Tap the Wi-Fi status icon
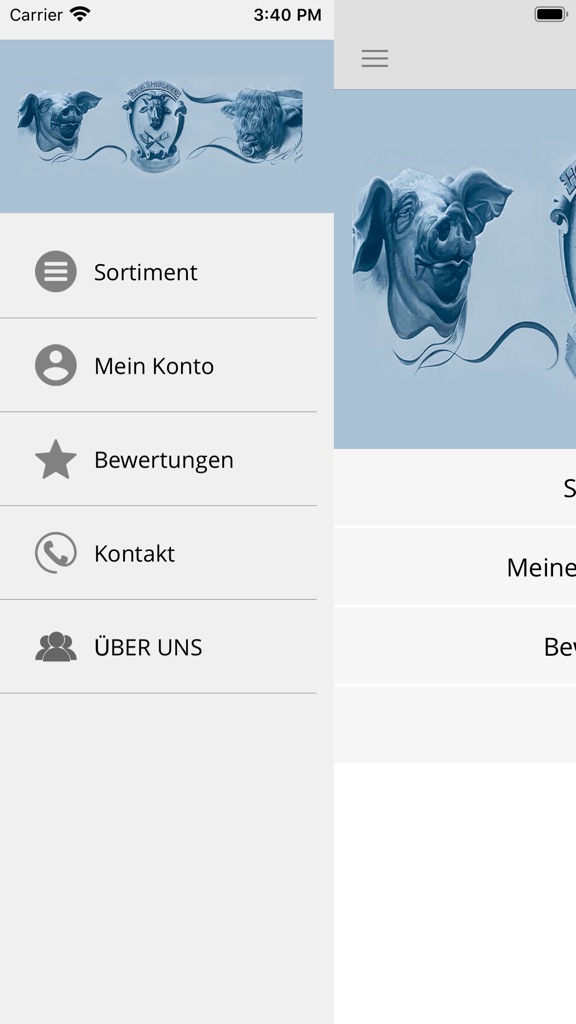 (x=80, y=14)
